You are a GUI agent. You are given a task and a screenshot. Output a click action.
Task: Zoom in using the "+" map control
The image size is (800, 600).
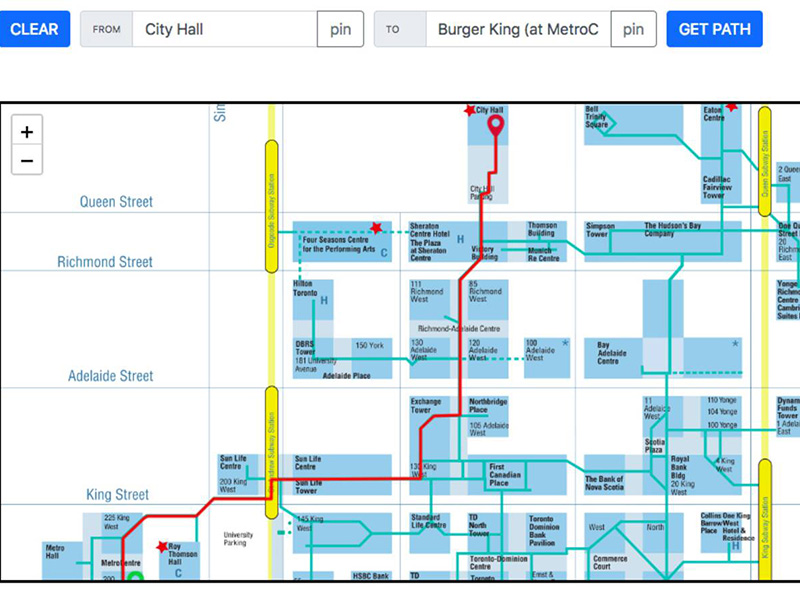tap(26, 131)
